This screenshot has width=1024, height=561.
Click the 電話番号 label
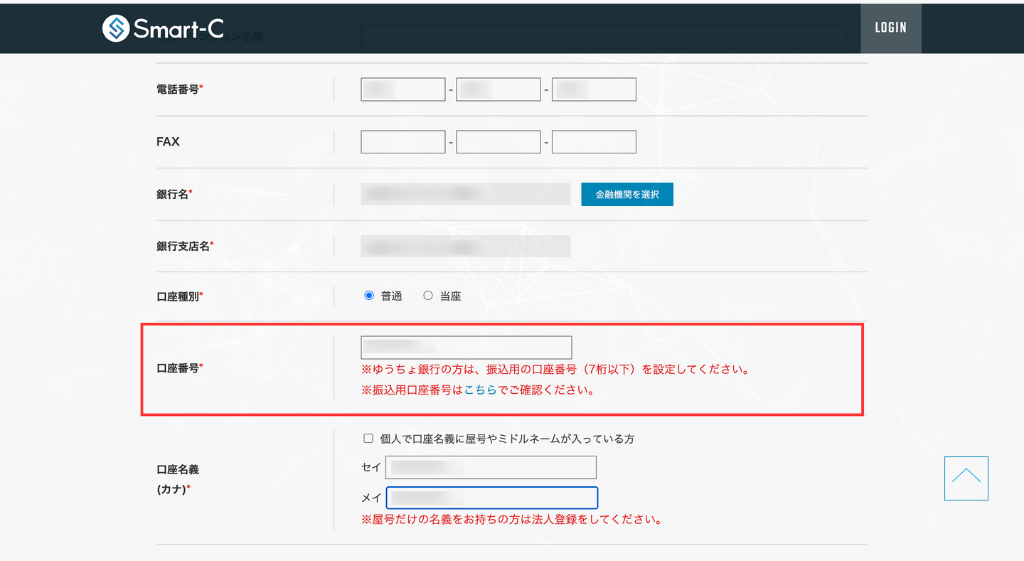180,89
